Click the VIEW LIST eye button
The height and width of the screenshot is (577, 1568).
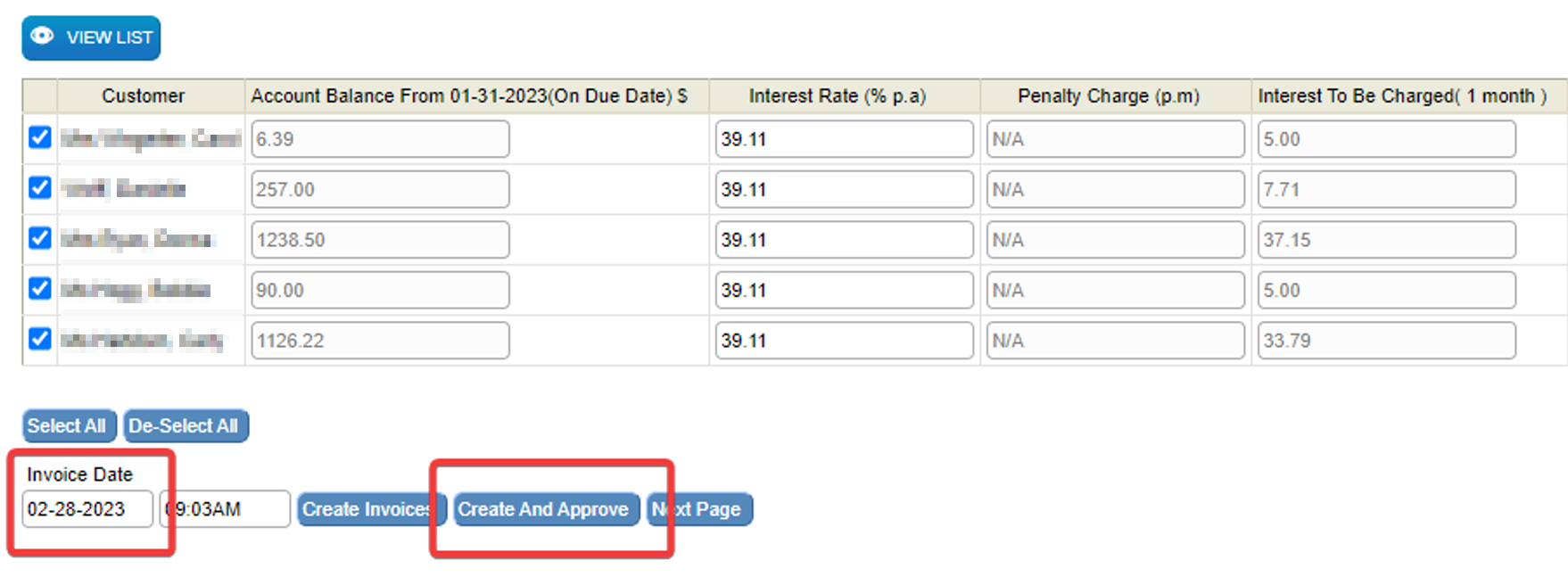point(91,37)
